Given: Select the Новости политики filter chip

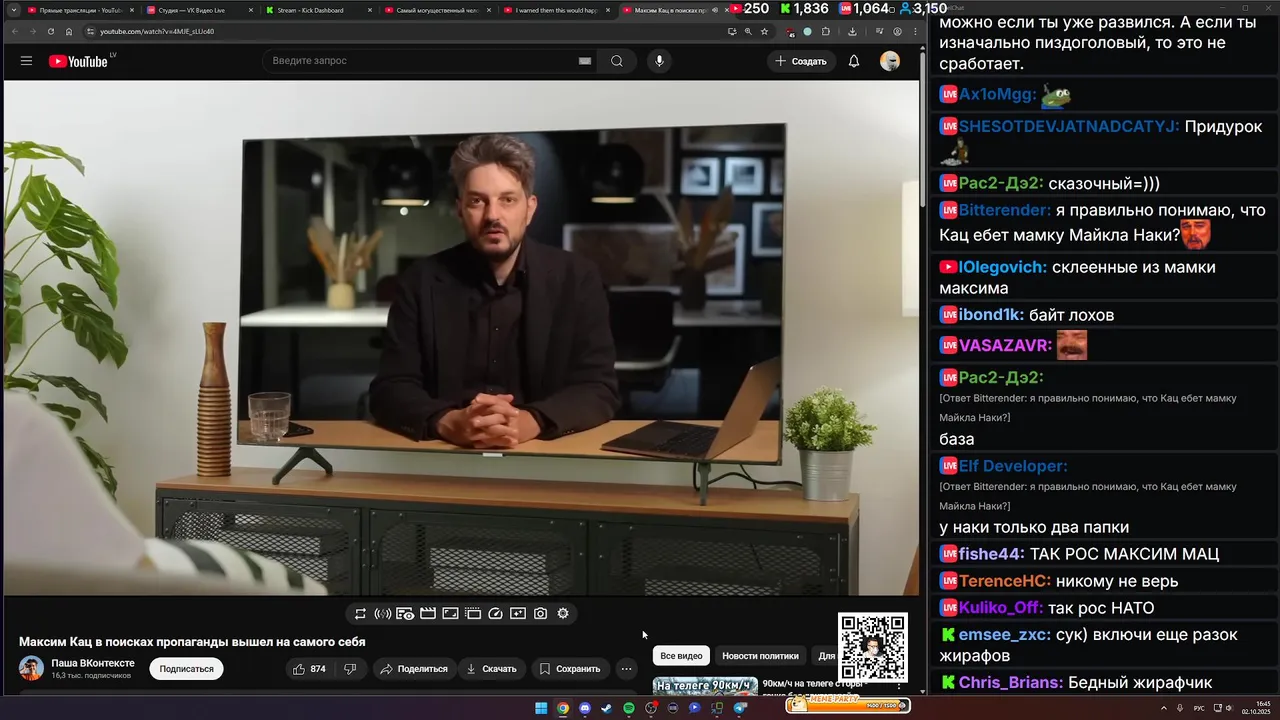Looking at the screenshot, I should [760, 656].
